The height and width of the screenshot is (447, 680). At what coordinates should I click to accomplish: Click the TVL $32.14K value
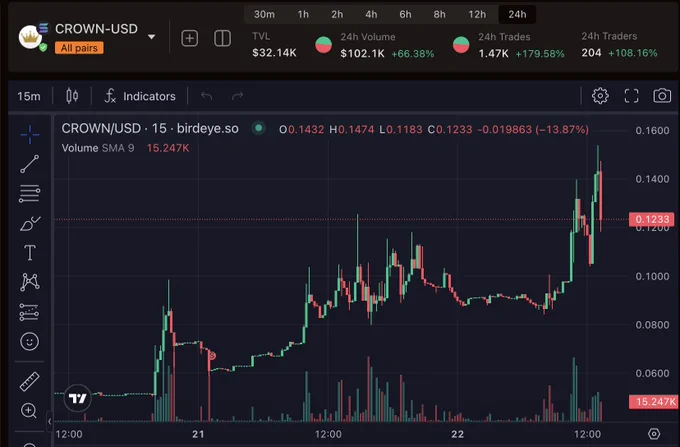(x=274, y=53)
